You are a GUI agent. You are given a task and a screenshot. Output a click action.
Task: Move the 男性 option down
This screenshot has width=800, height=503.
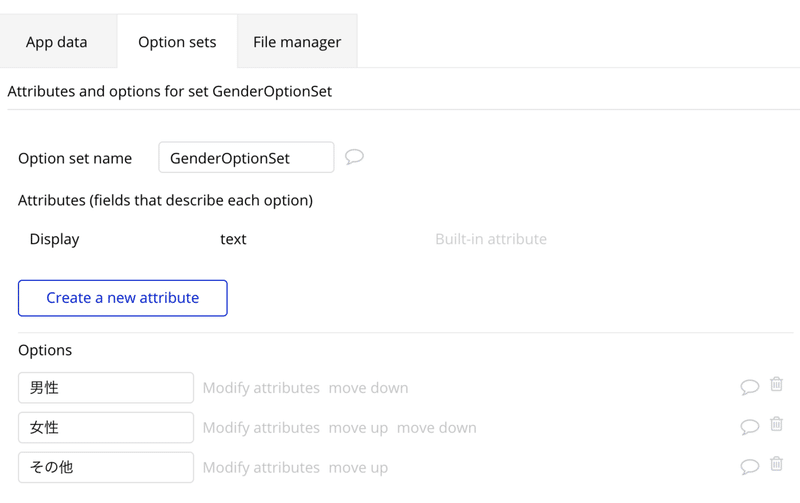pyautogui.click(x=368, y=388)
